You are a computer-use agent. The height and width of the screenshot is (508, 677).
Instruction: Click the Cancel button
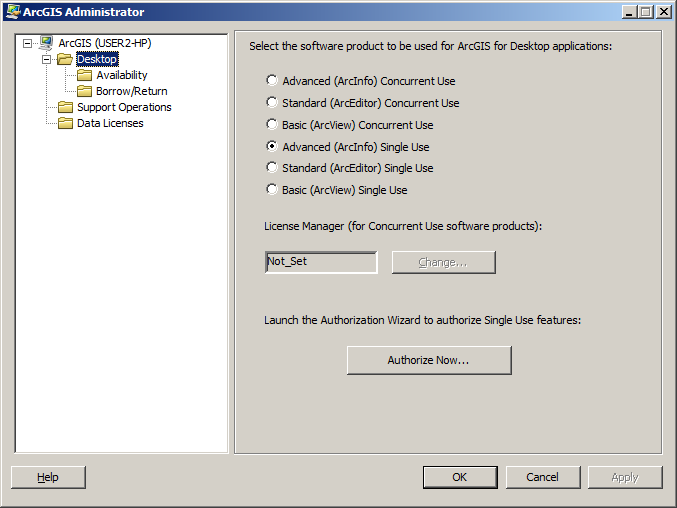(x=543, y=477)
